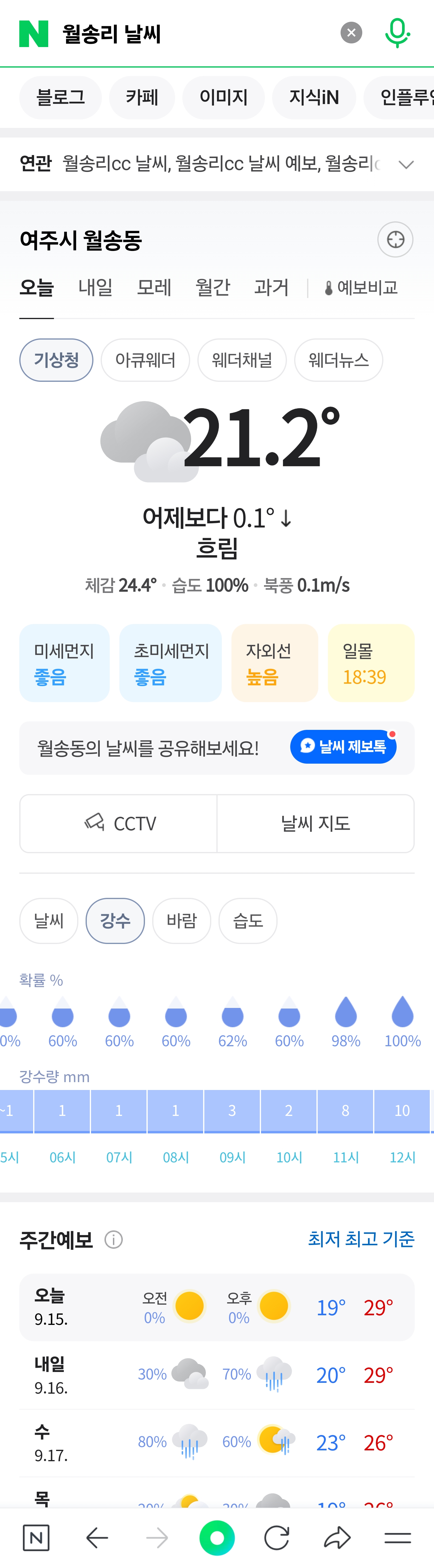
Task: Open the 날씨 제보톡 button
Action: (343, 746)
